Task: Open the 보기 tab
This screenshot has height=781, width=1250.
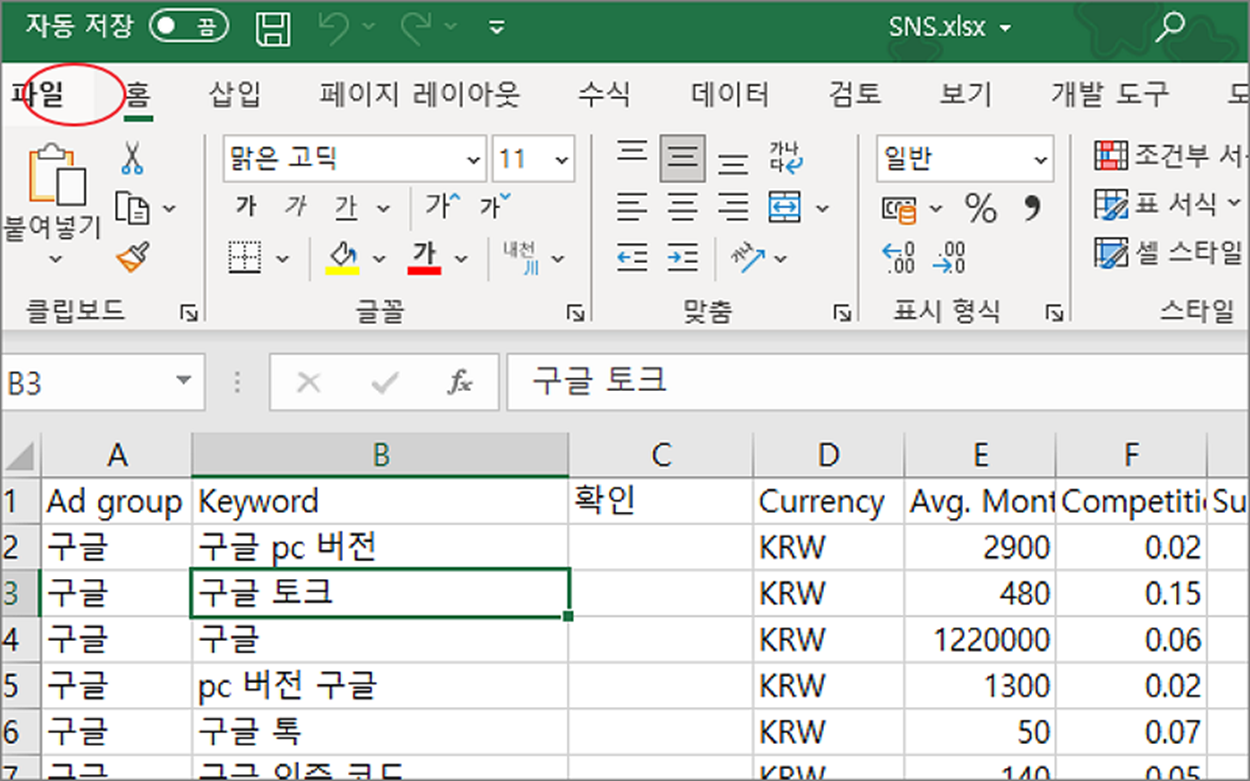Action: (x=965, y=94)
